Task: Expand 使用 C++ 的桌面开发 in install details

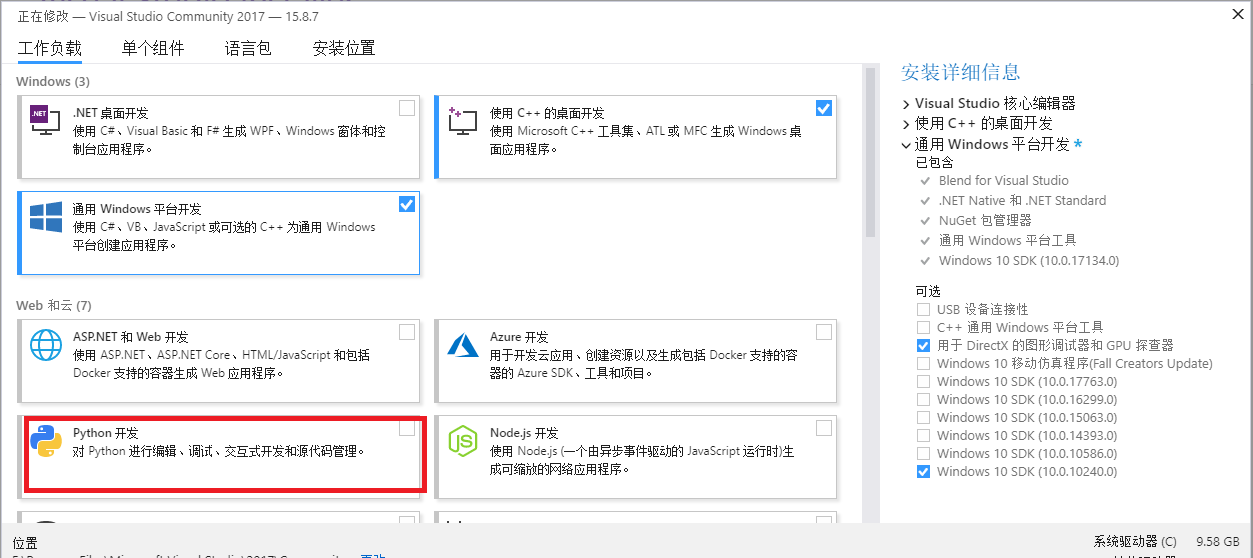Action: click(906, 124)
